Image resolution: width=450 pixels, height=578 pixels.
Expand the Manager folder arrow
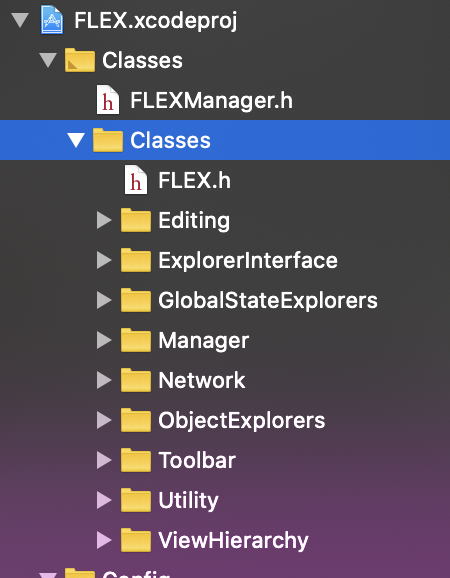(x=104, y=340)
